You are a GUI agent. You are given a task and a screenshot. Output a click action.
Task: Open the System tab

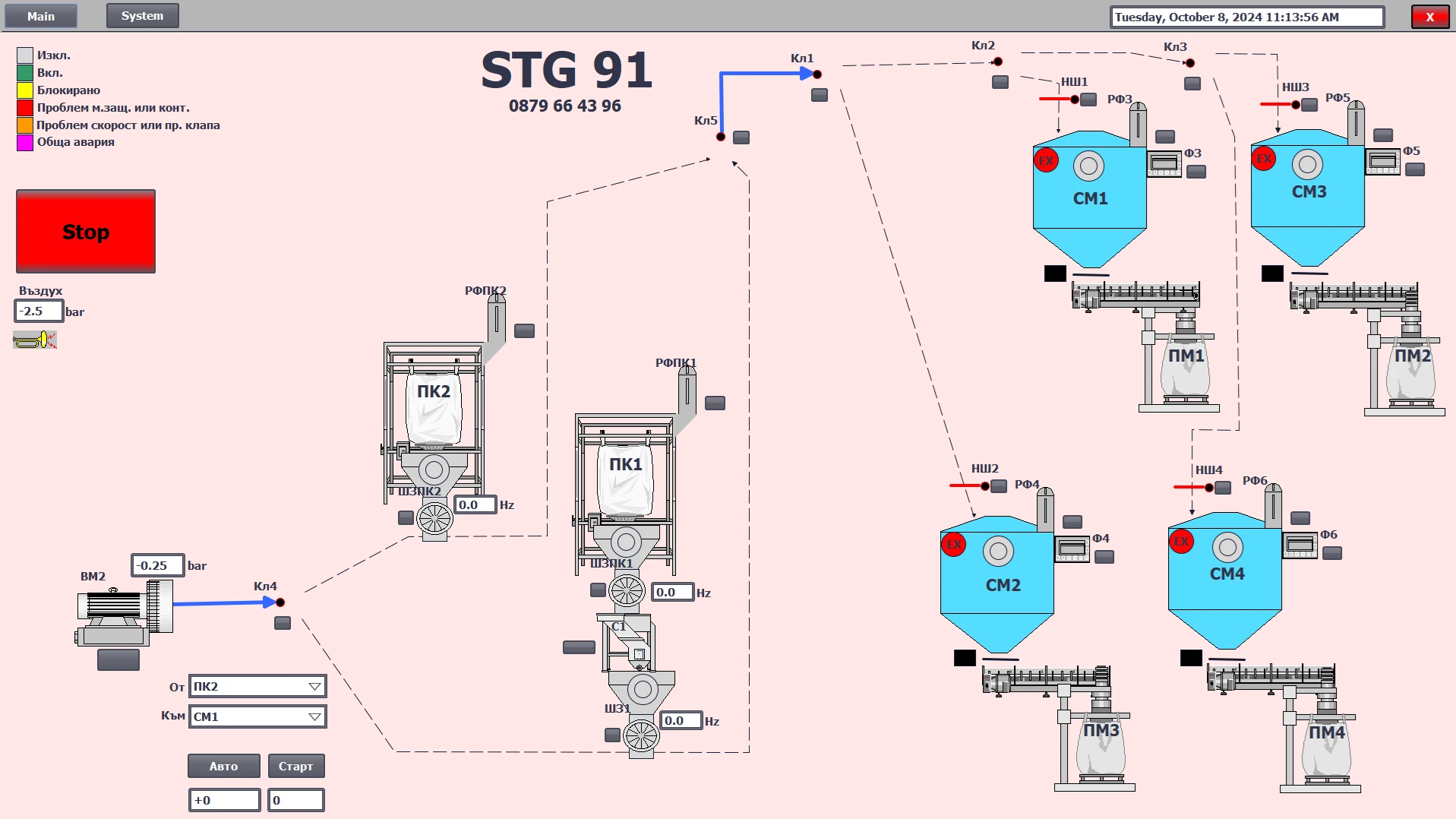[142, 16]
